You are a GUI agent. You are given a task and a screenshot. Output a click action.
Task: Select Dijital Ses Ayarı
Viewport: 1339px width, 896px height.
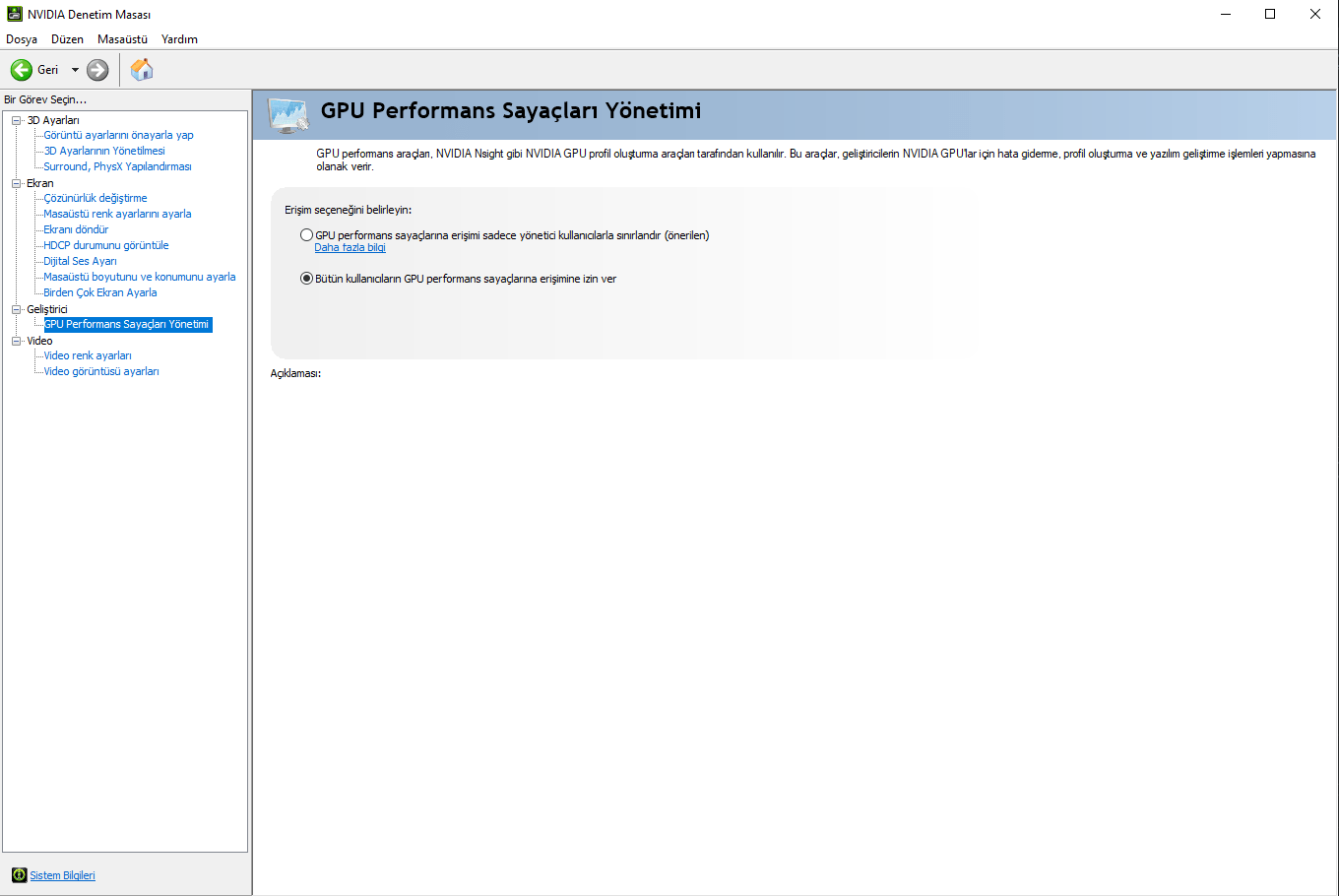[x=80, y=261]
